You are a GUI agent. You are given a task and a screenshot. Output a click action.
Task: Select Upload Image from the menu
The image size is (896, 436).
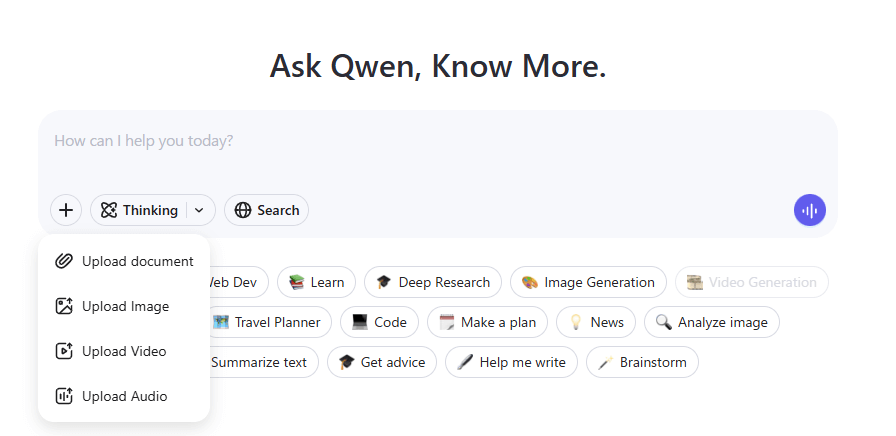(x=124, y=306)
